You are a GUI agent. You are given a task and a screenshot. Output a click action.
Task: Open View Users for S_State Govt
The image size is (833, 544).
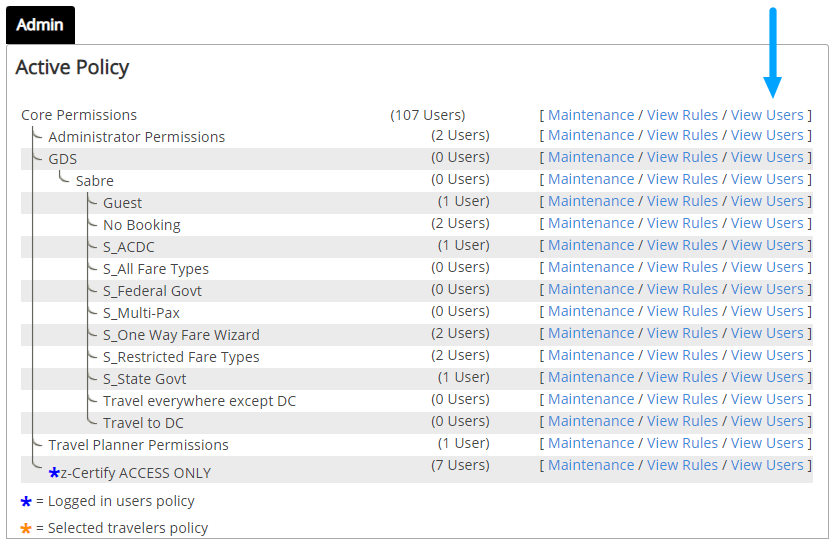click(x=767, y=377)
